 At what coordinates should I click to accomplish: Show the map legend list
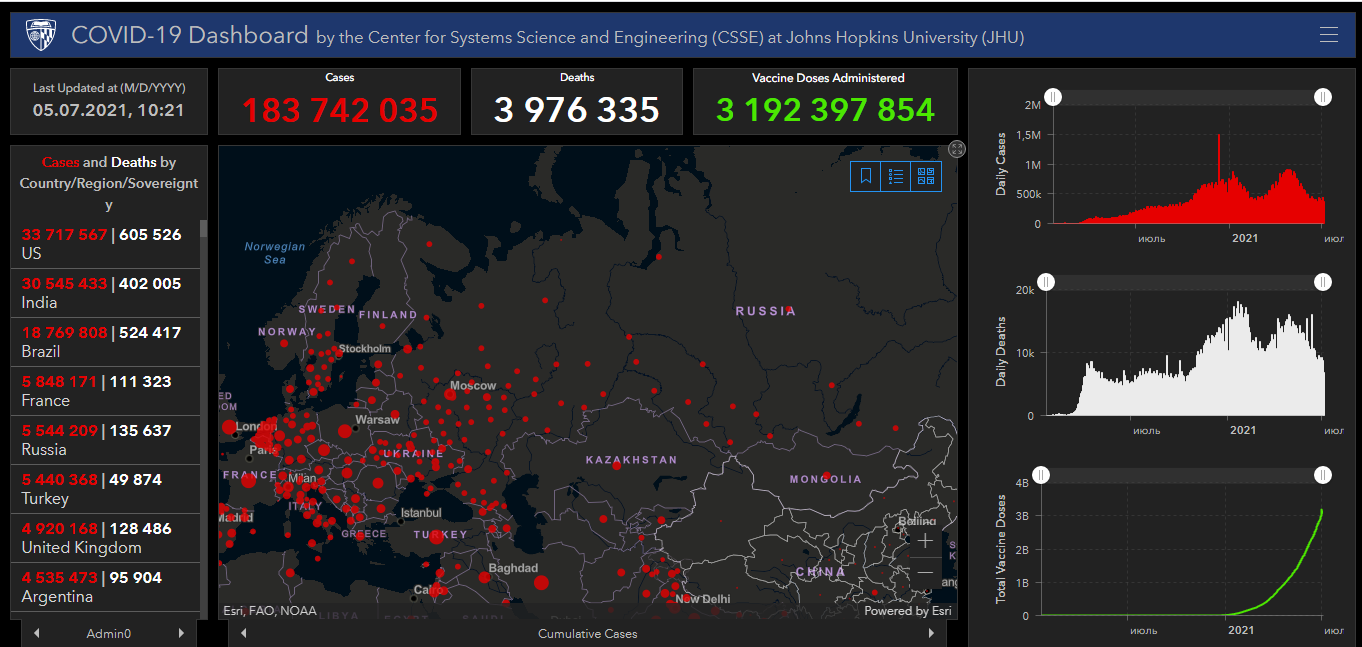coord(896,176)
